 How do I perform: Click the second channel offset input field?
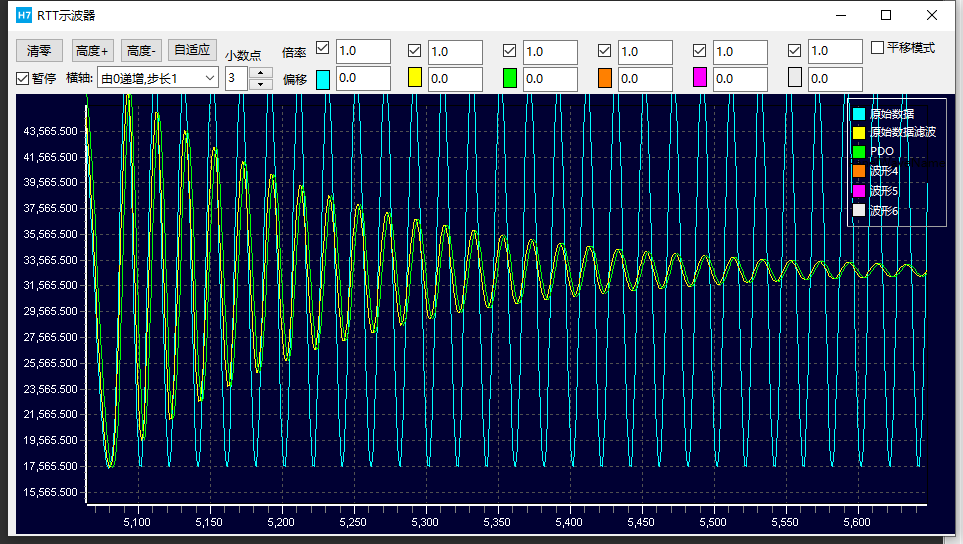click(x=455, y=79)
